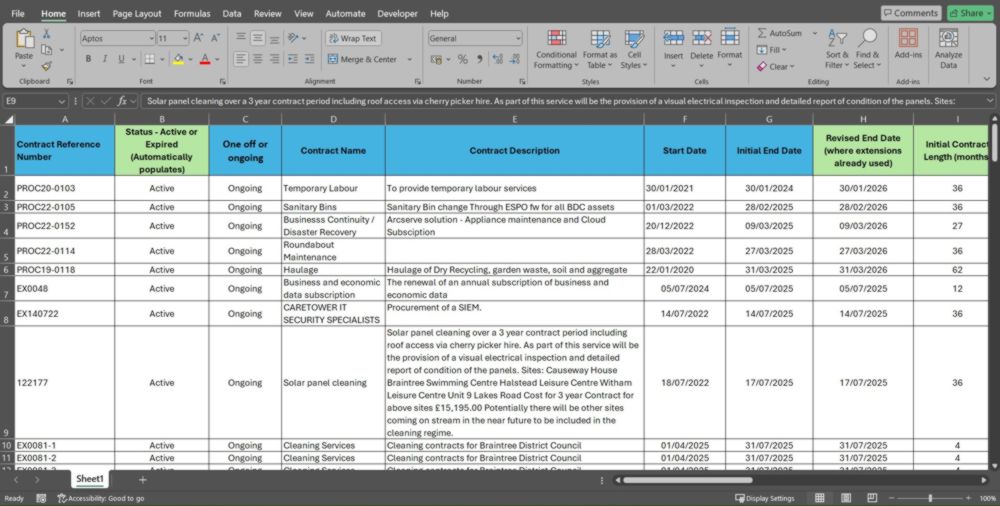Apply the yellow fill color
1000x506 pixels.
[x=179, y=59]
